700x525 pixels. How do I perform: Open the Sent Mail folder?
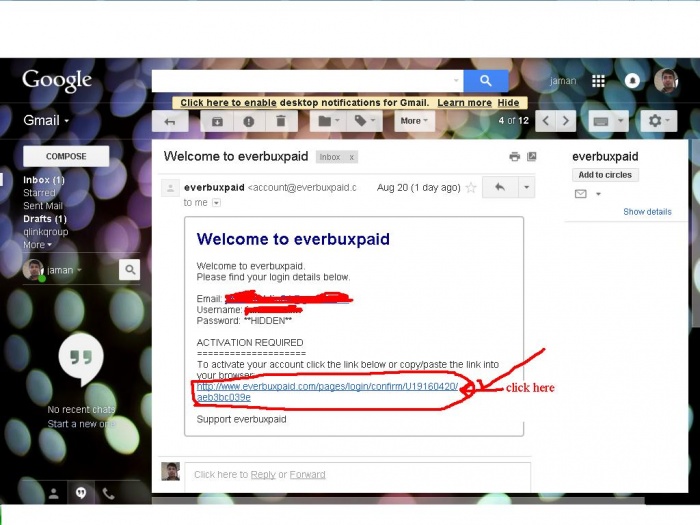coord(43,206)
